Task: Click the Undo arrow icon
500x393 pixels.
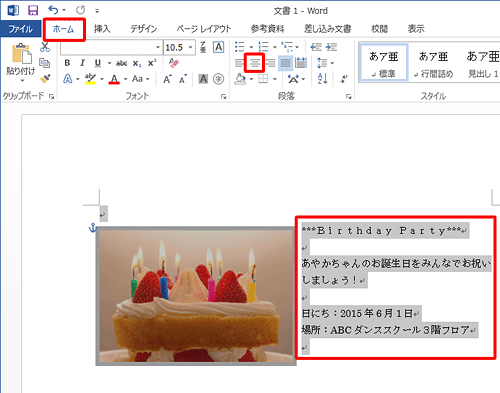Action: (x=53, y=10)
